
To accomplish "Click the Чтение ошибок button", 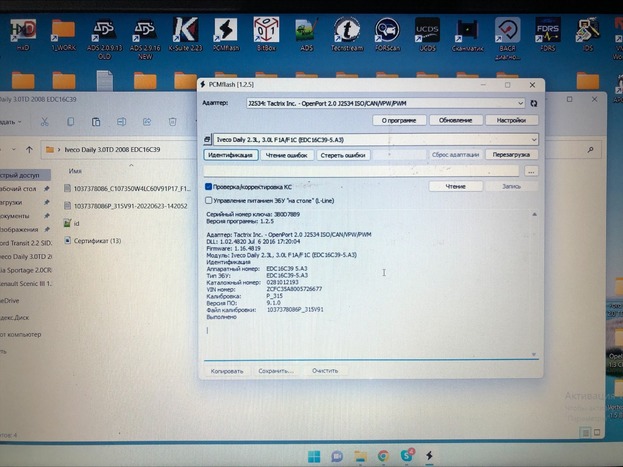I will click(x=288, y=155).
